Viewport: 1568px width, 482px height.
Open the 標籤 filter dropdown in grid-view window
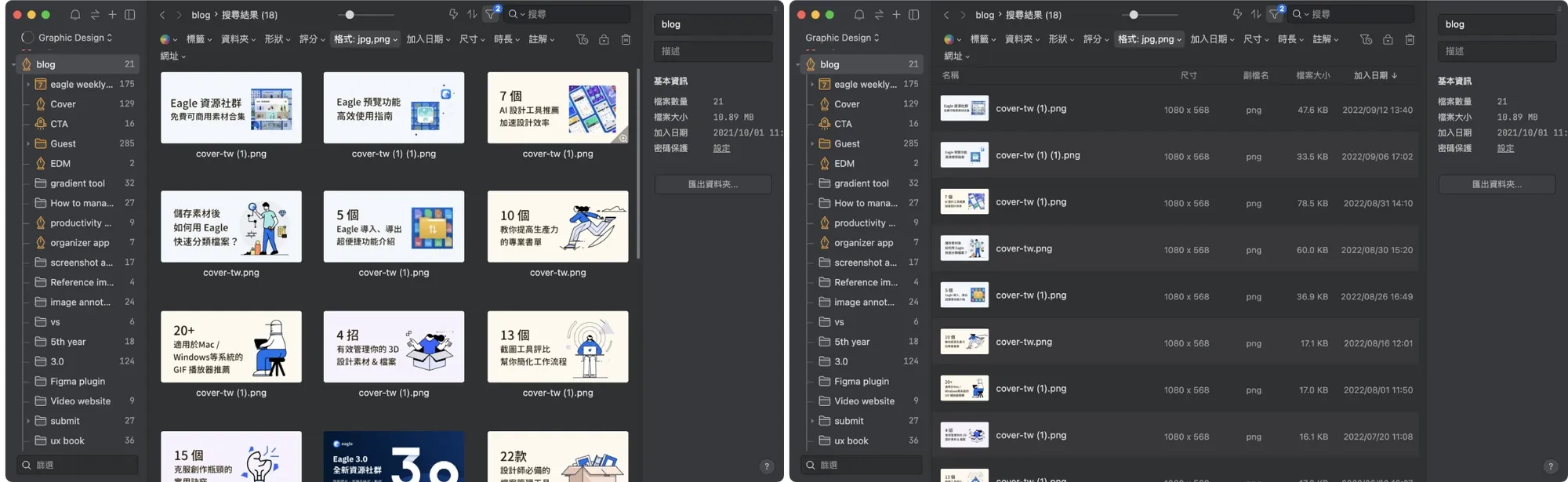pos(199,39)
